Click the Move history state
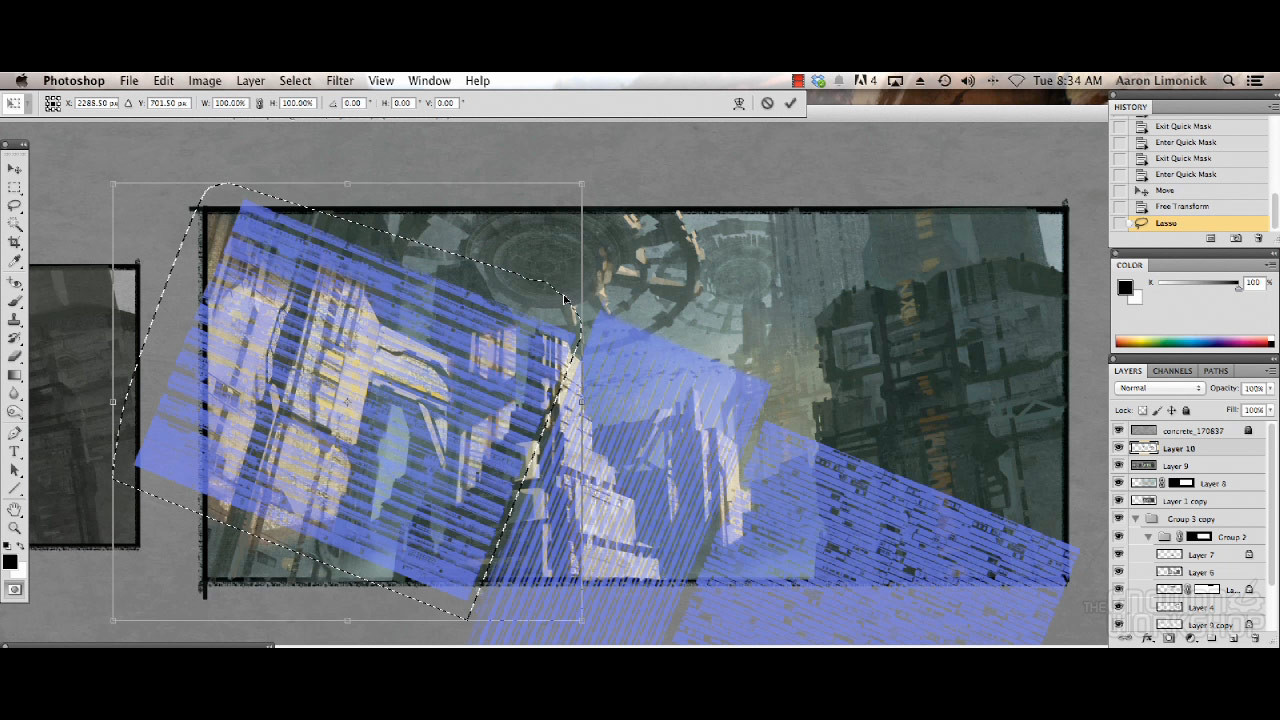 (x=1165, y=191)
